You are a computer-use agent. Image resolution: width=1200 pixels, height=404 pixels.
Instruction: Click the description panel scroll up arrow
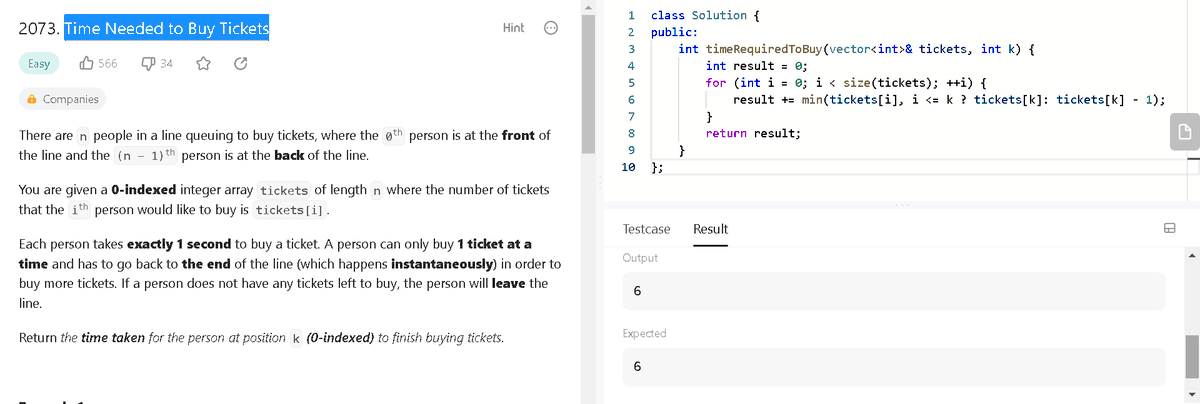point(590,7)
